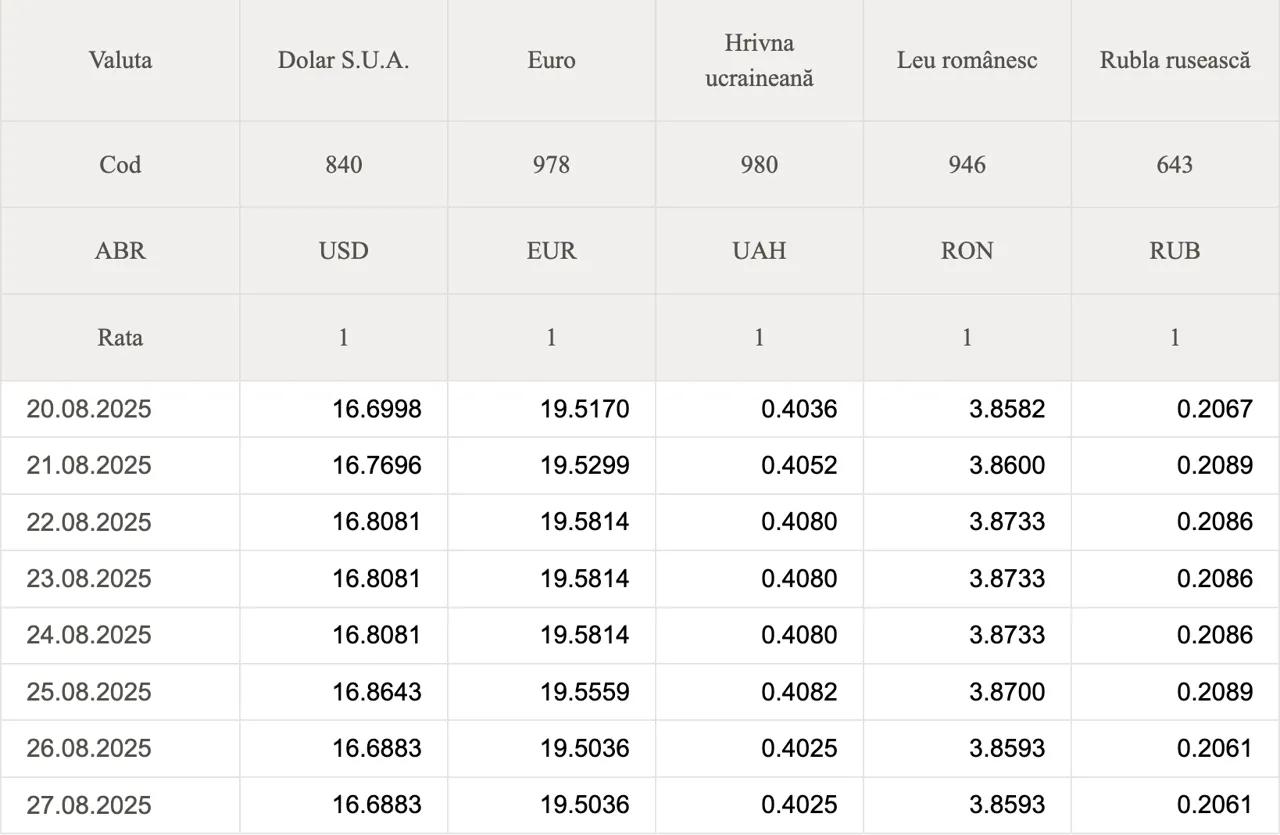Select the Valuta header cell
Viewport: 1280px width, 835px height.
click(x=120, y=60)
